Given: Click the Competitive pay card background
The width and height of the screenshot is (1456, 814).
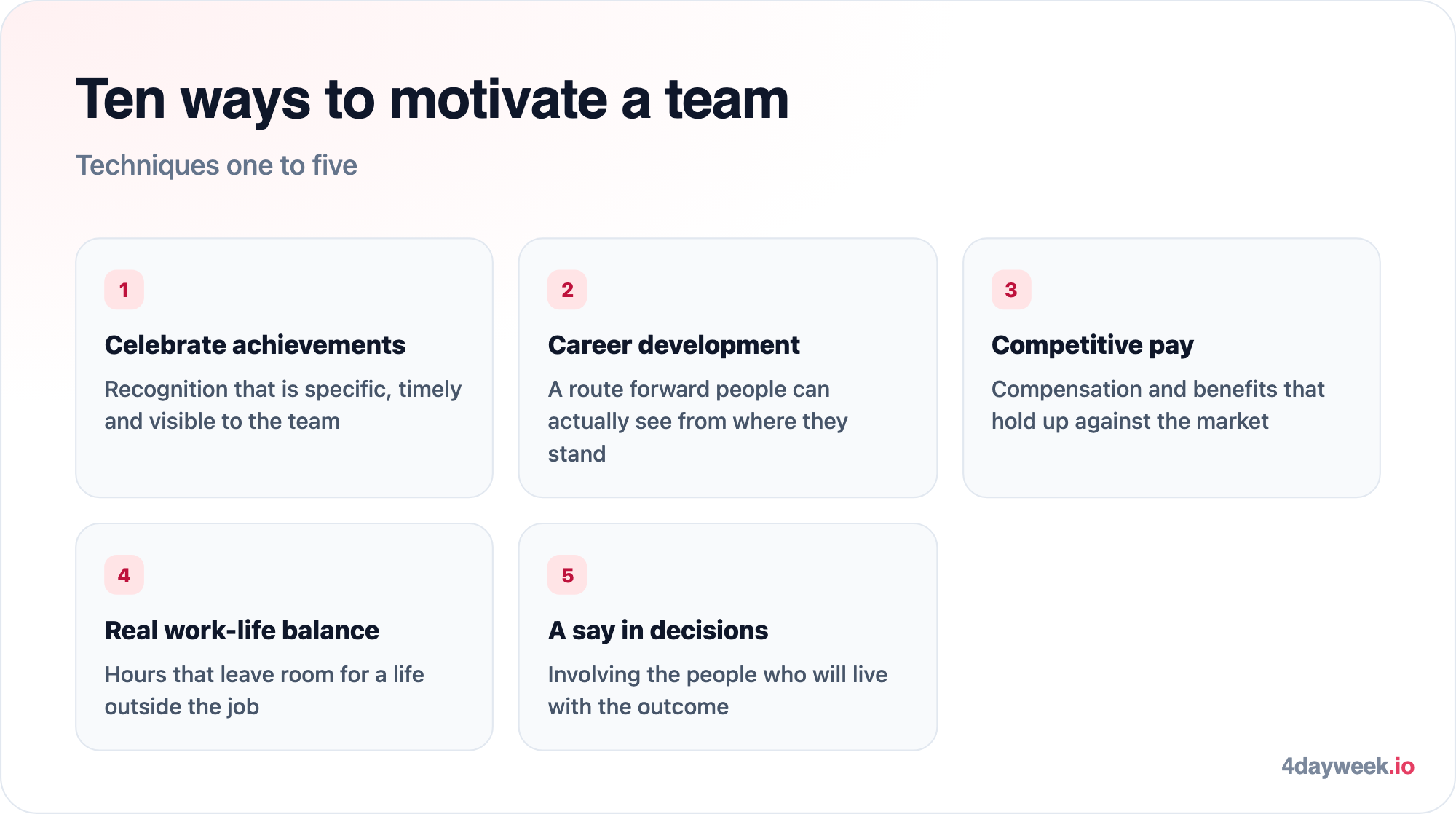Looking at the screenshot, I should tap(1171, 466).
